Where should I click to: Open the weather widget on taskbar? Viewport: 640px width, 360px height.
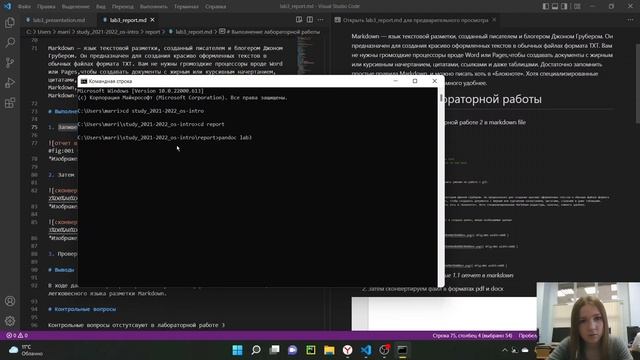pos(26,350)
